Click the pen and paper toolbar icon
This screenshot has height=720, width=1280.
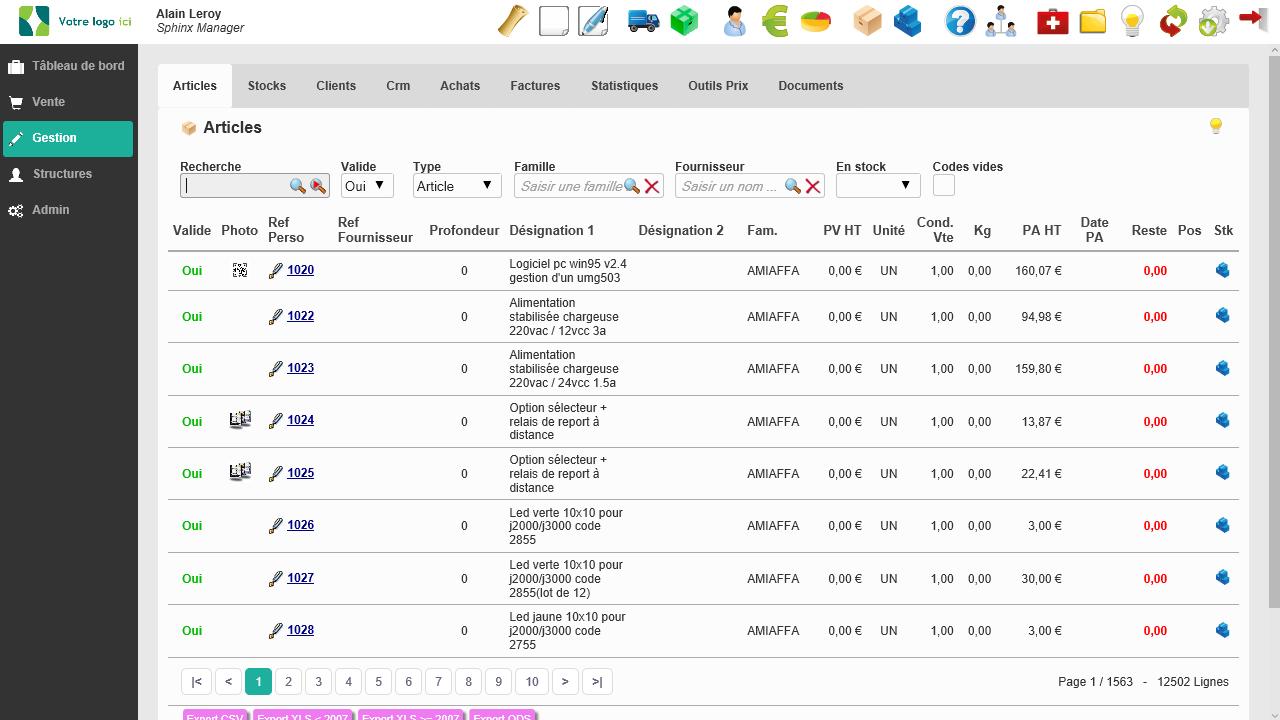click(x=593, y=21)
